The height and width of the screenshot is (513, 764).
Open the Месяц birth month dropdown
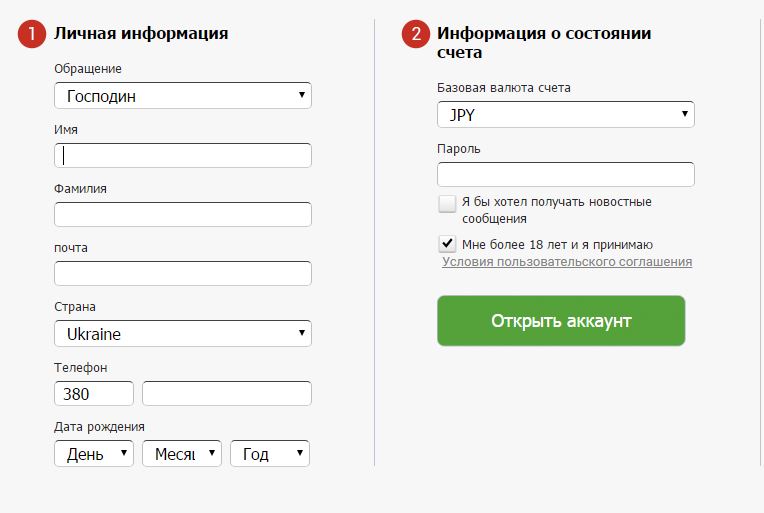tap(181, 454)
